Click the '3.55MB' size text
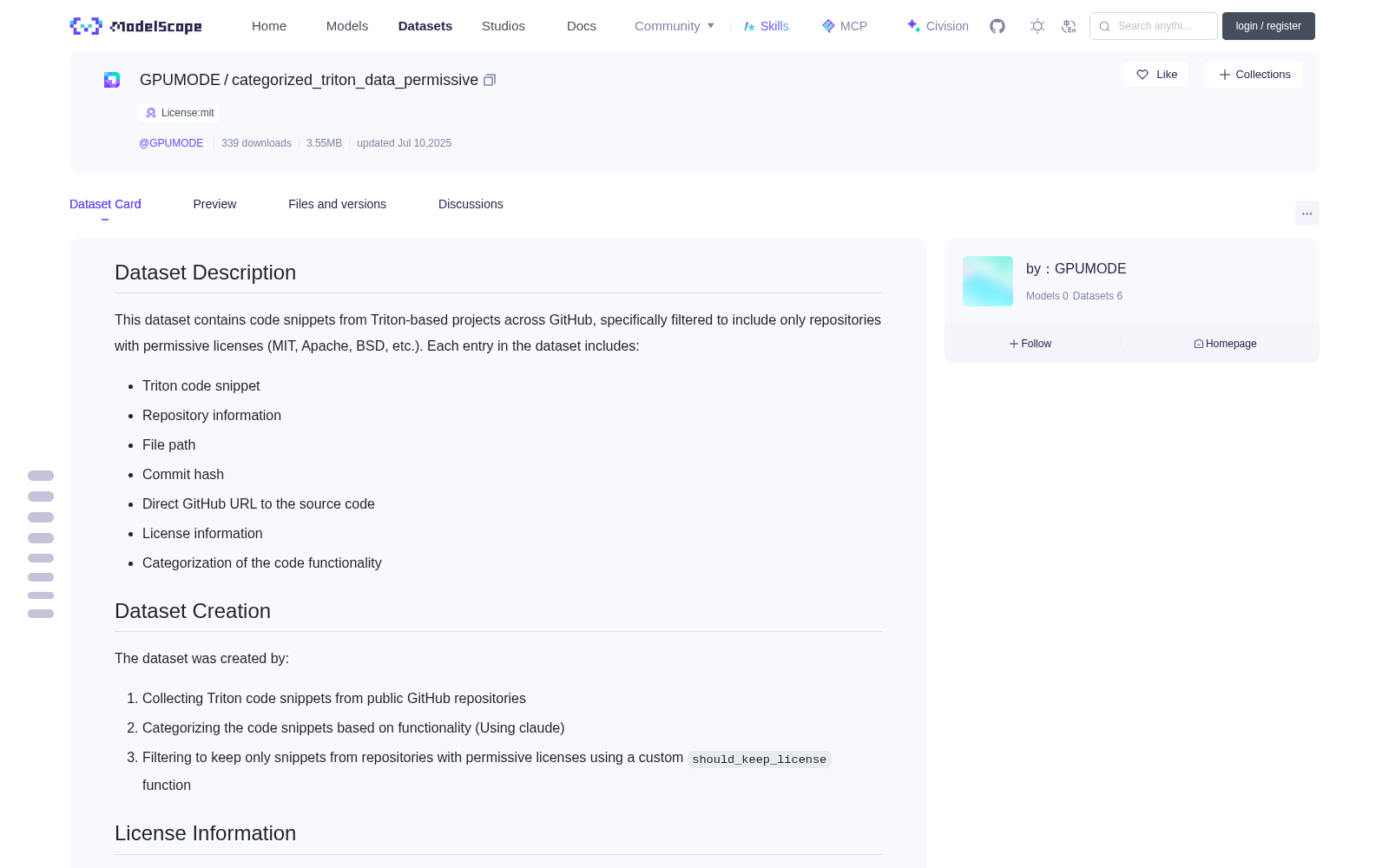This screenshot has width=1389, height=868. pyautogui.click(x=324, y=143)
